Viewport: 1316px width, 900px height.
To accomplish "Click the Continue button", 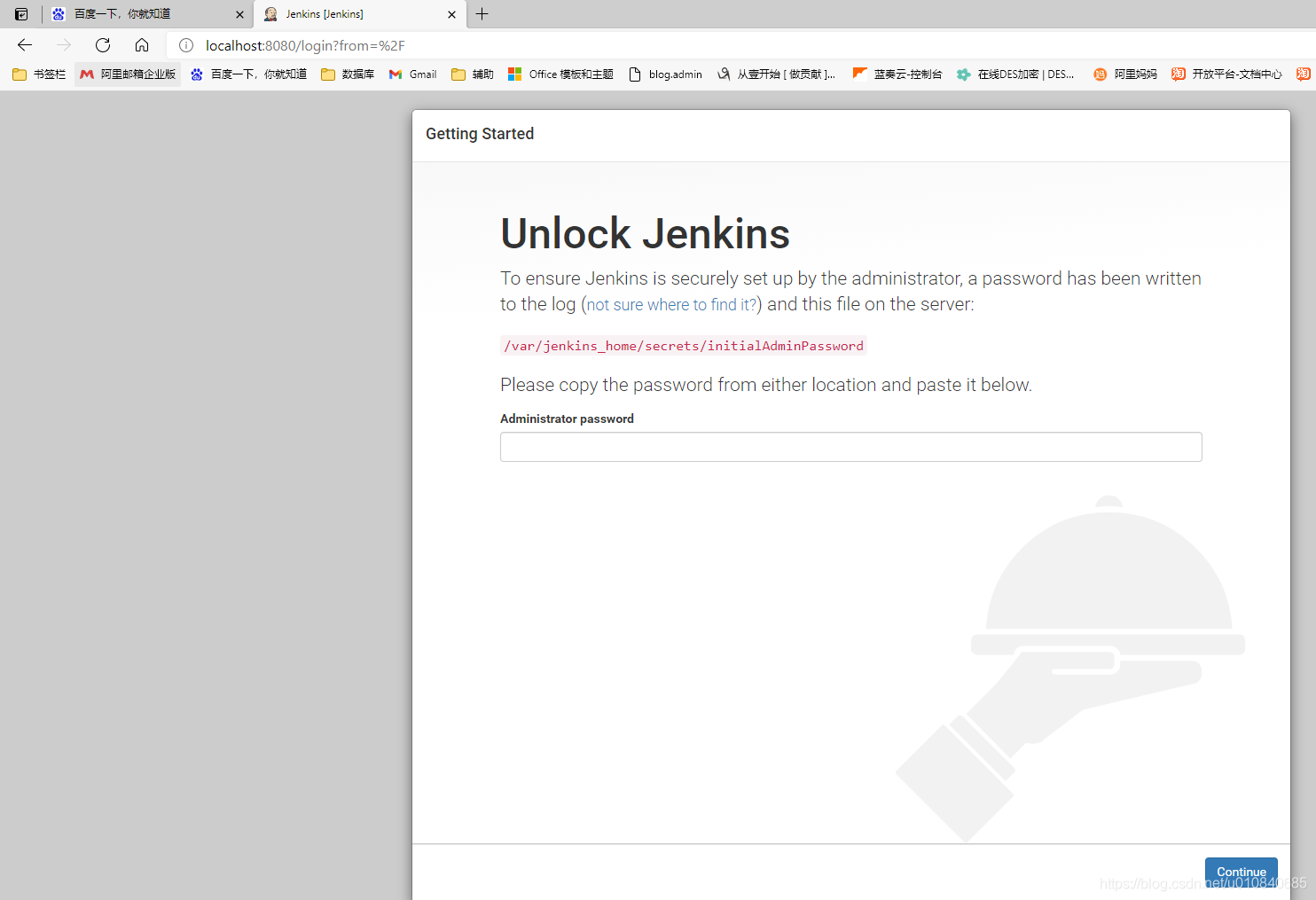I will coord(1241,873).
